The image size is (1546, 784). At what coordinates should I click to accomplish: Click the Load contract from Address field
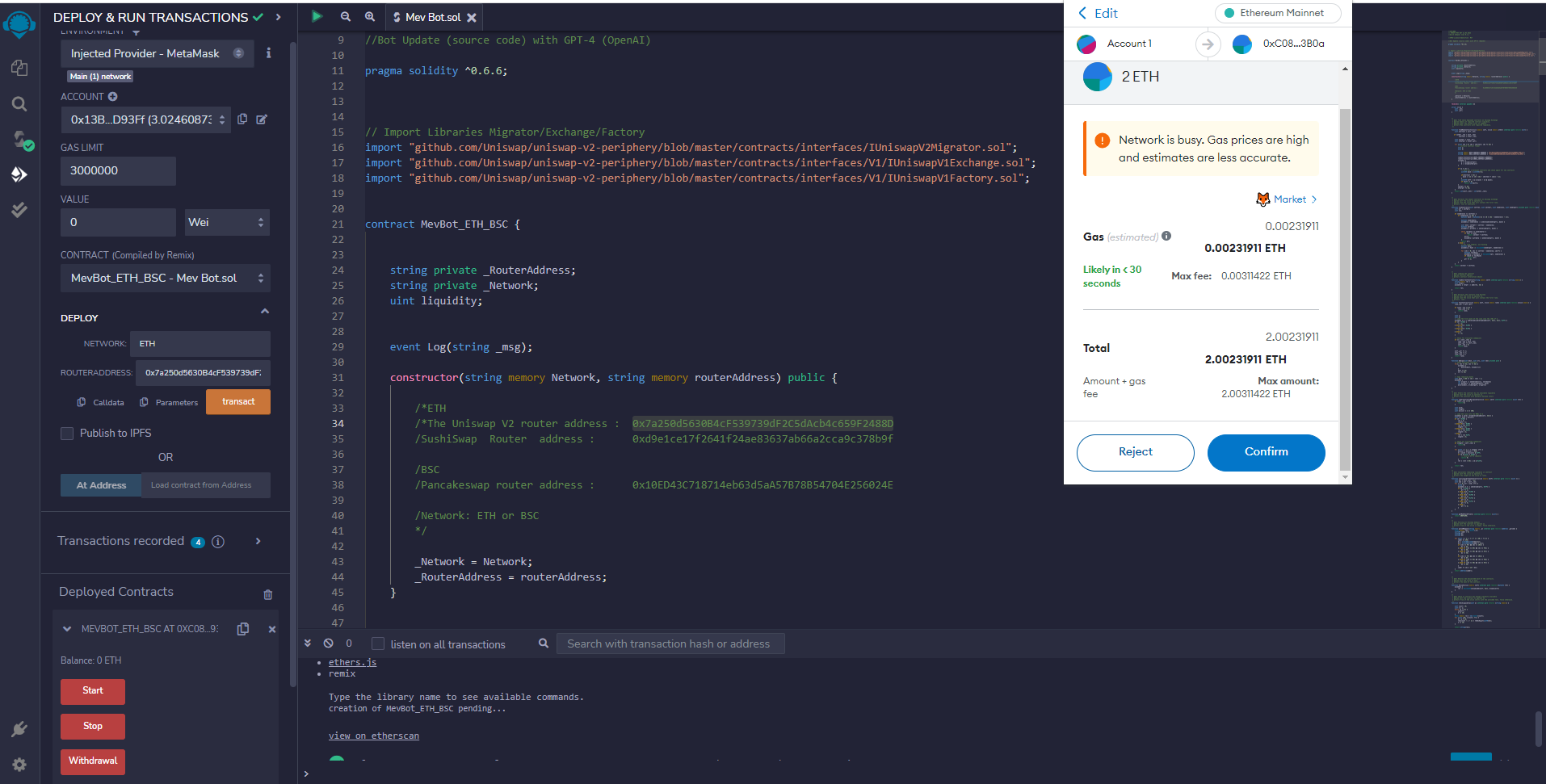(x=205, y=485)
